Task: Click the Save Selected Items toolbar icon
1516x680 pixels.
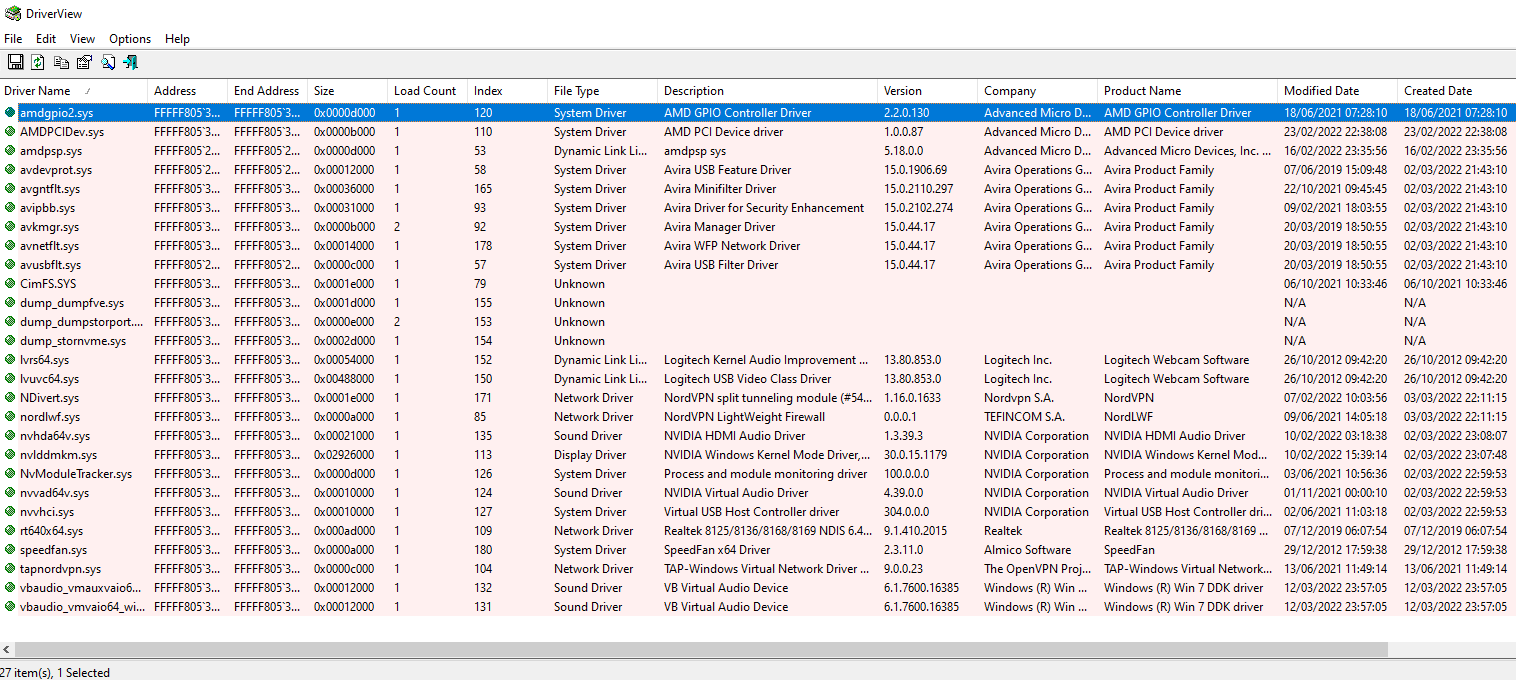Action: click(15, 62)
